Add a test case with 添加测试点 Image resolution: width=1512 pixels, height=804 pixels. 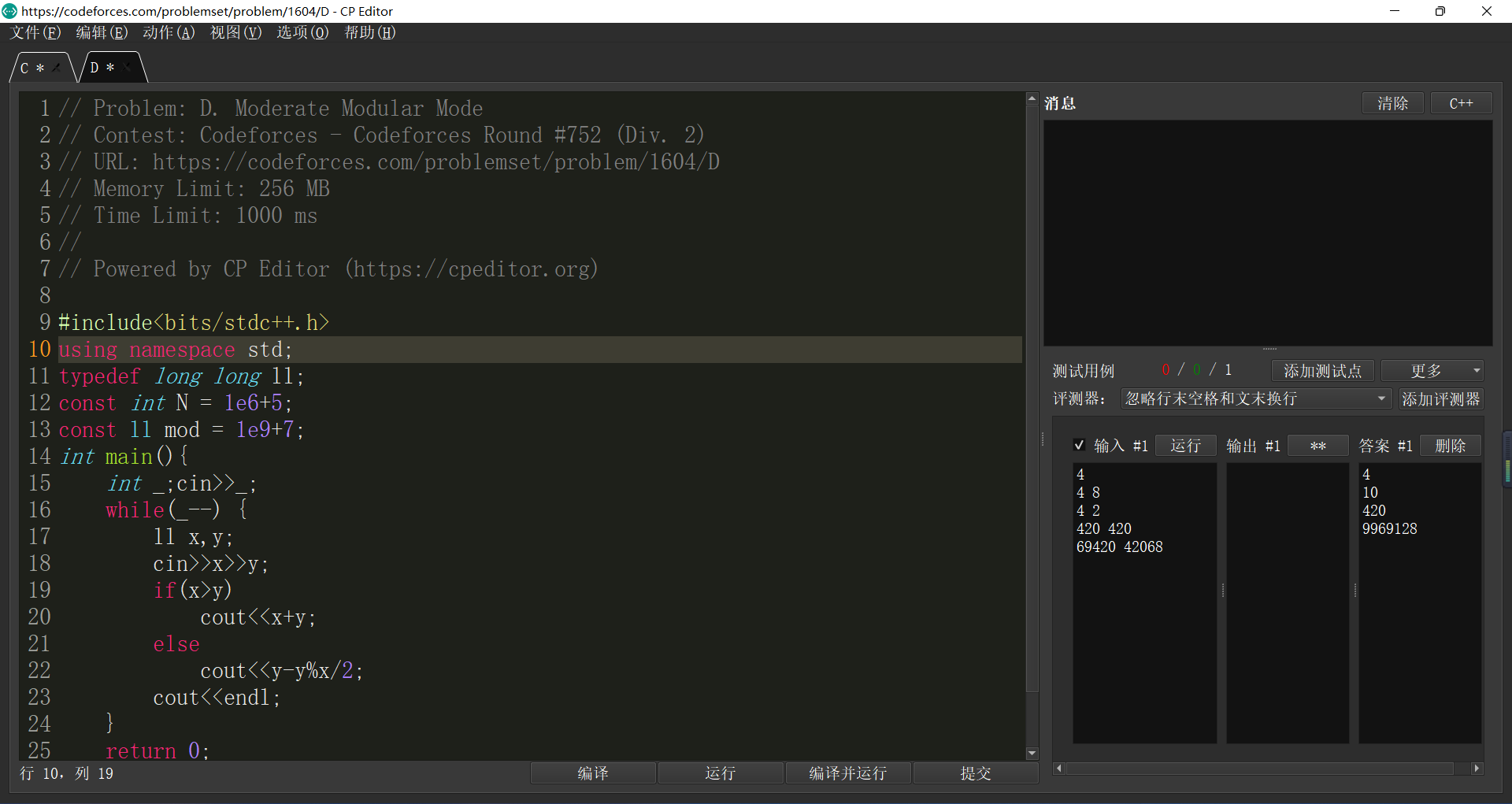1323,371
